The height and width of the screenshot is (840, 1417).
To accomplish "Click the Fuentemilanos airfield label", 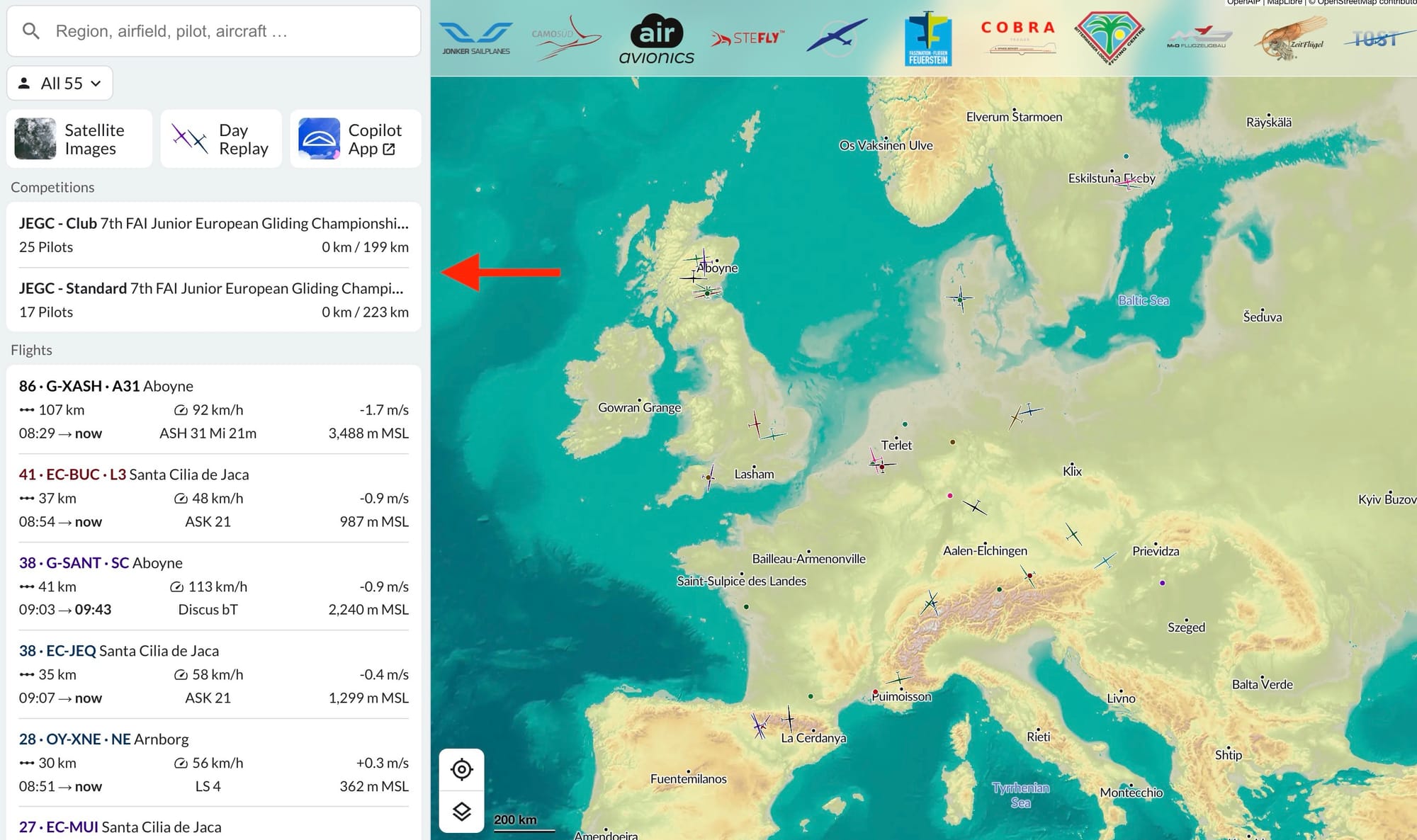I will point(688,779).
